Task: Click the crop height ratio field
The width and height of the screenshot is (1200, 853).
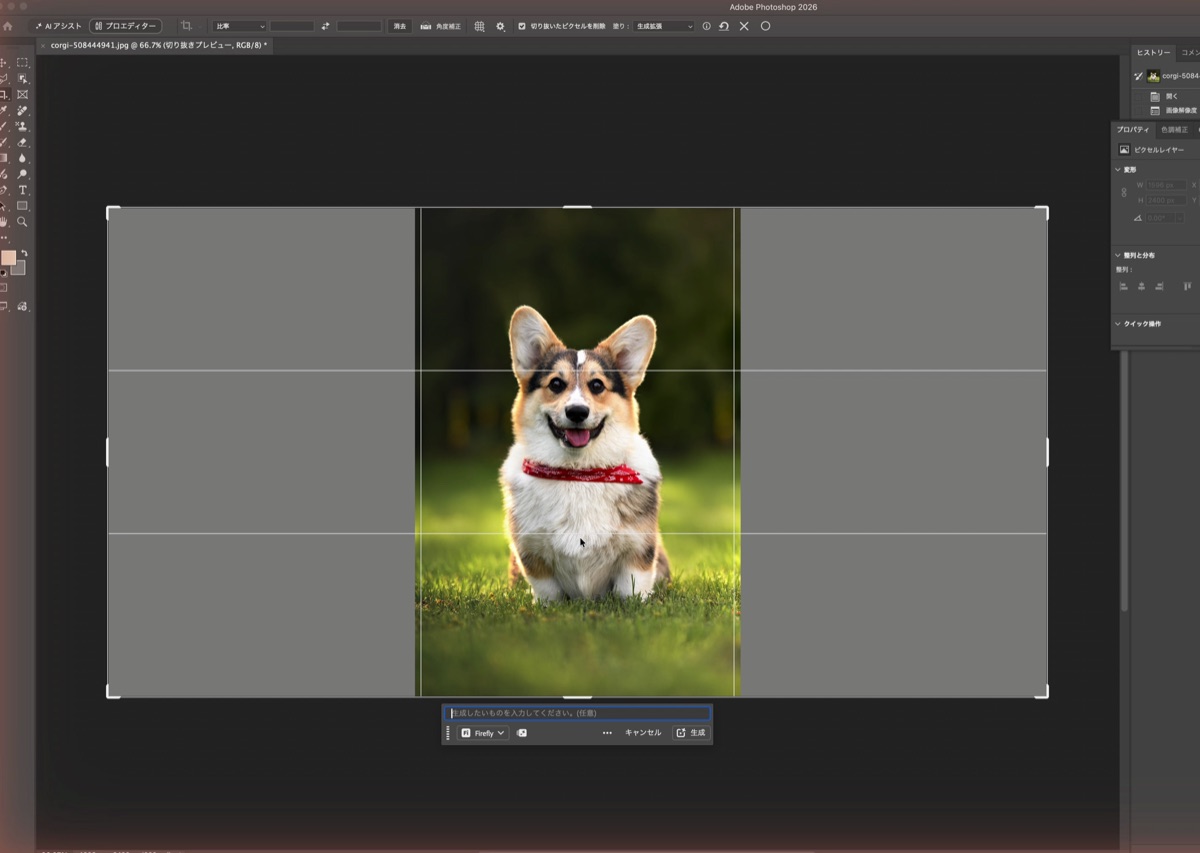Action: coord(359,26)
